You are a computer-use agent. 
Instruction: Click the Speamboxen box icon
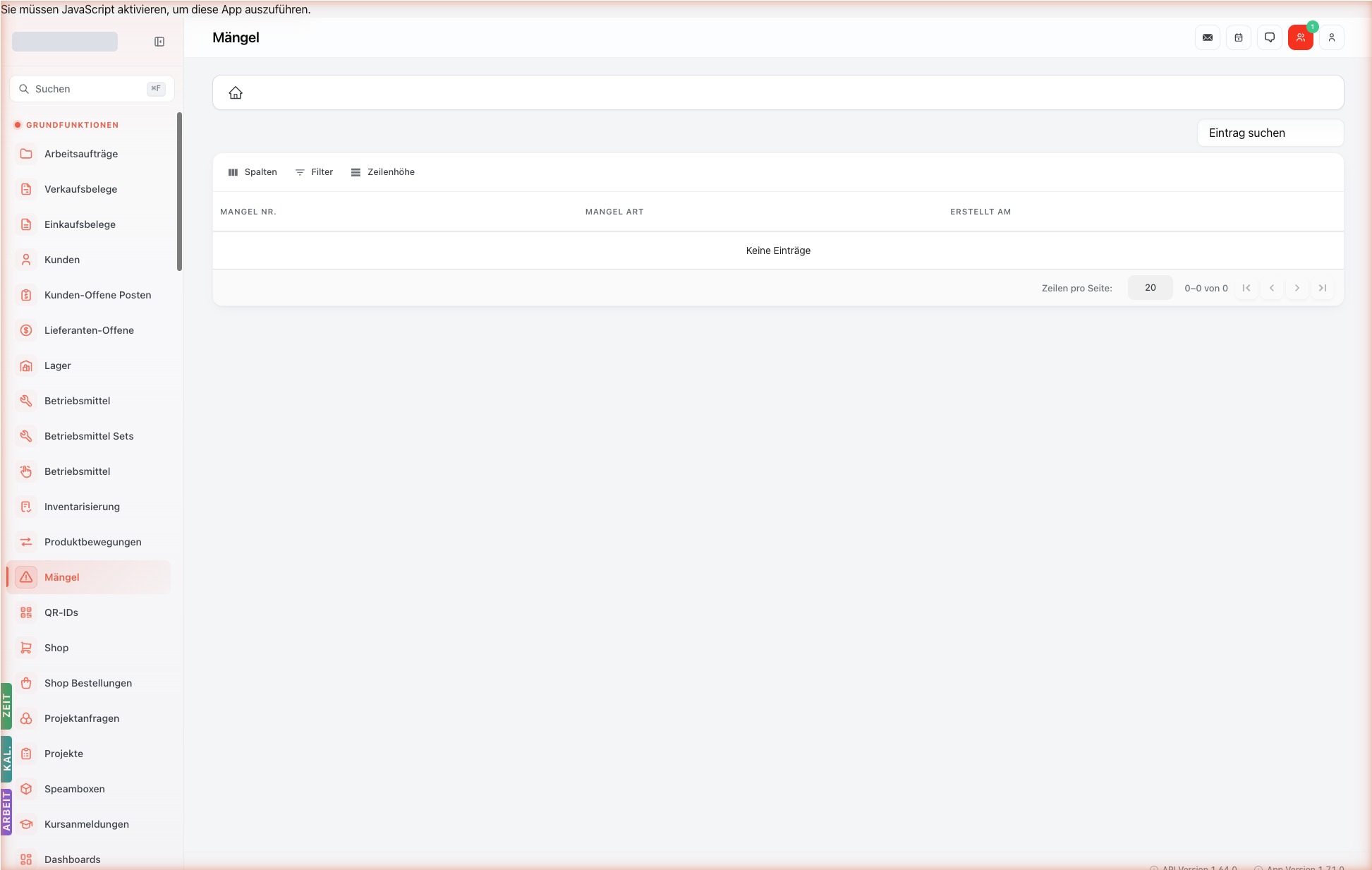coord(26,789)
